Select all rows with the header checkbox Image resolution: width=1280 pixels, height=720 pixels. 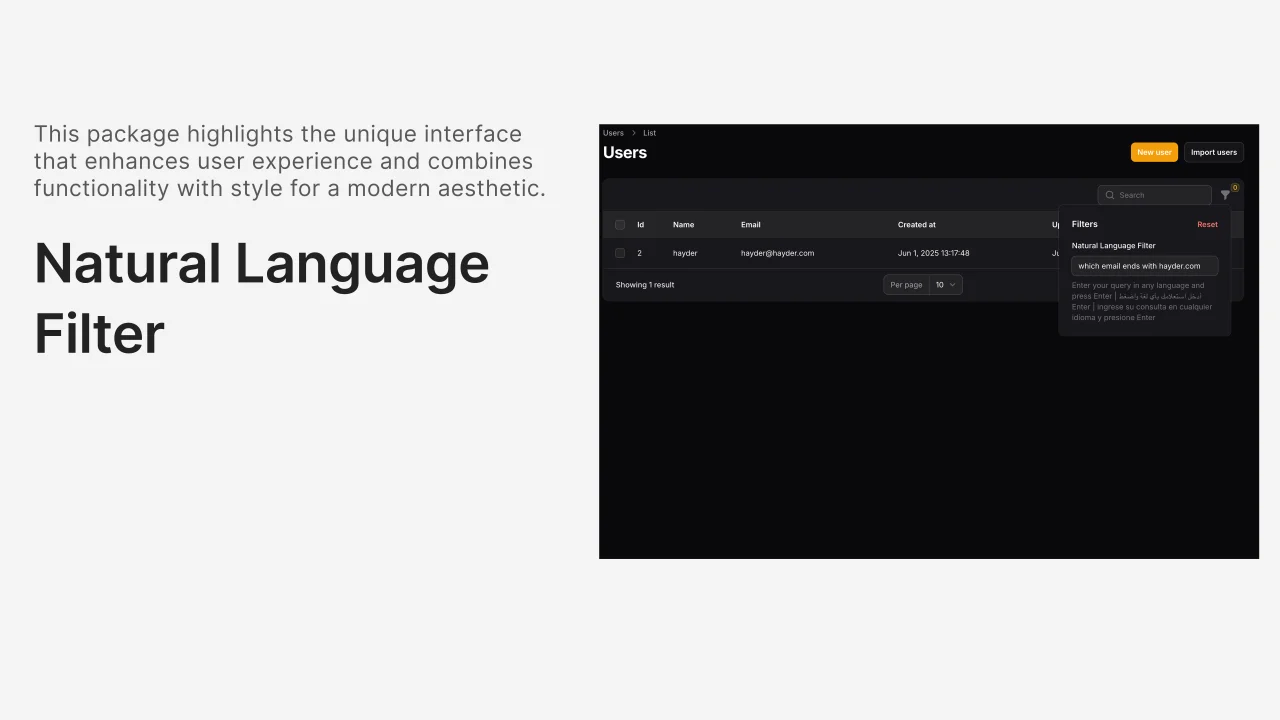click(x=619, y=224)
